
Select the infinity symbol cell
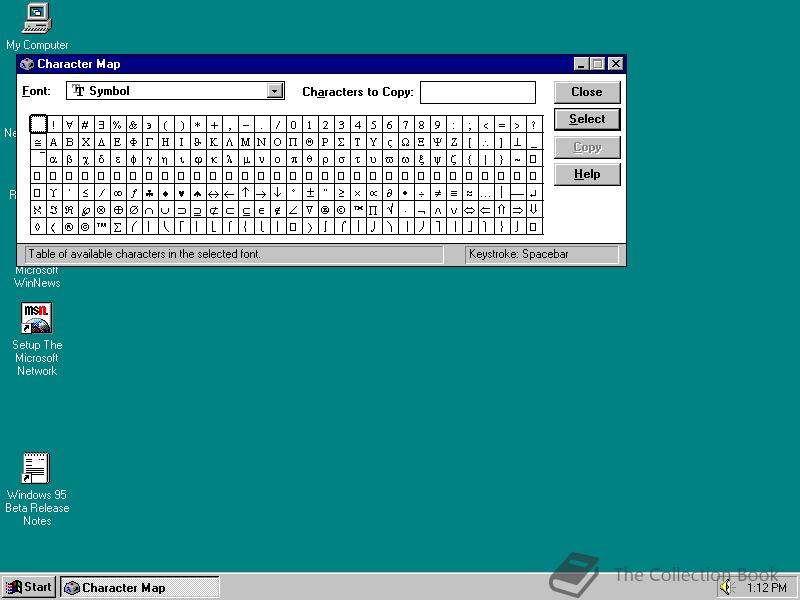pyautogui.click(x=117, y=193)
